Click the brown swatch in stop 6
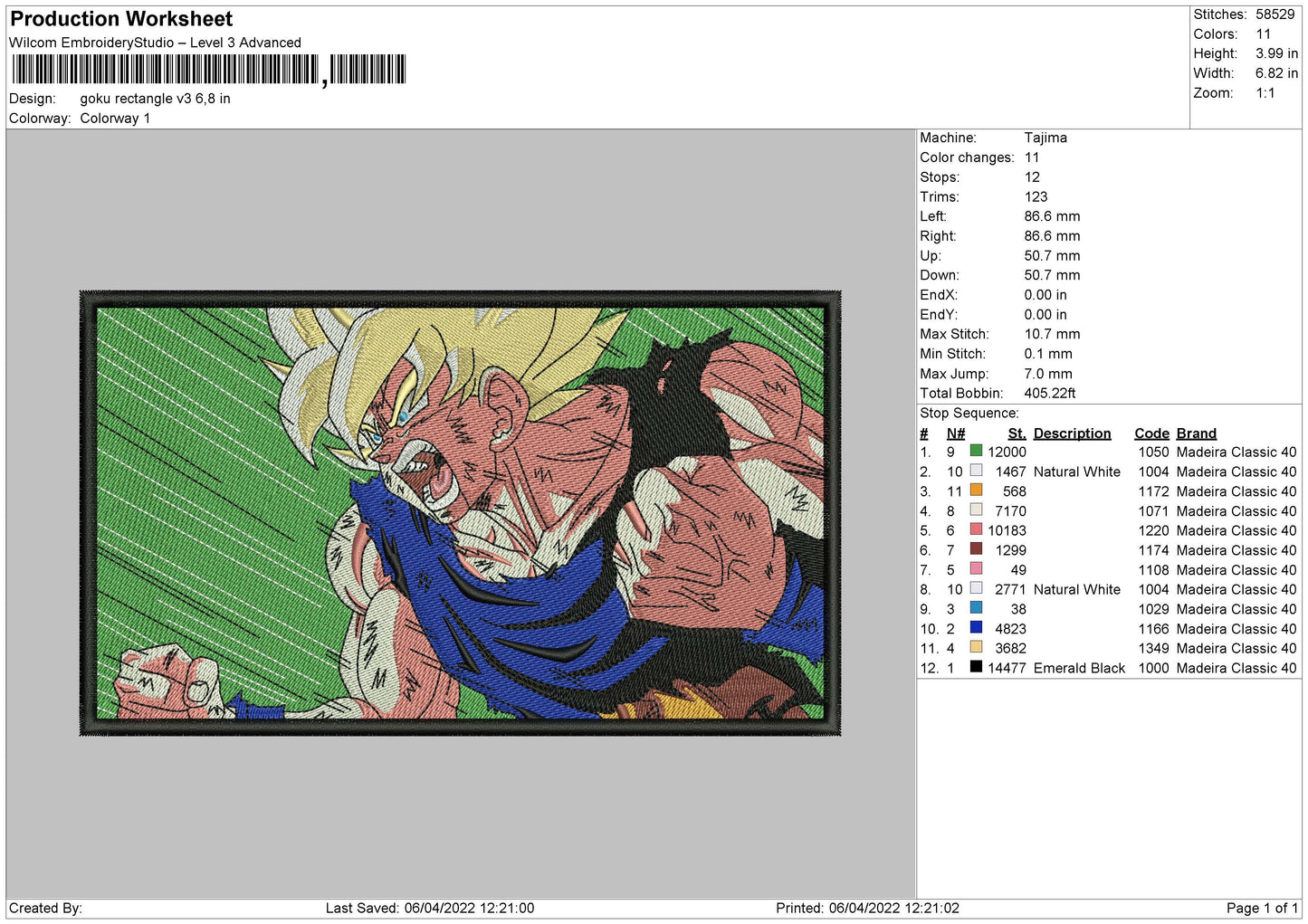Viewport: 1308px width, 924px height. tap(976, 548)
